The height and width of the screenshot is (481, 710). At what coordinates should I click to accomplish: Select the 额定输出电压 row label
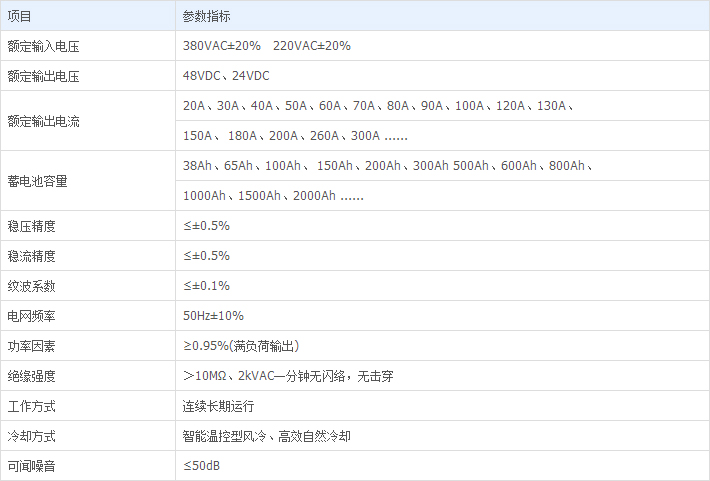coord(43,76)
